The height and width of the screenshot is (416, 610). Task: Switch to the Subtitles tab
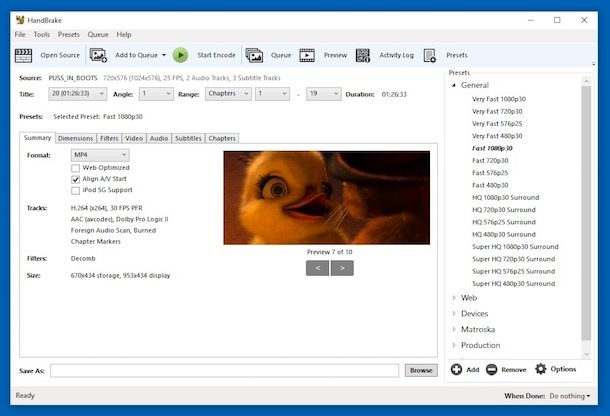pos(188,139)
